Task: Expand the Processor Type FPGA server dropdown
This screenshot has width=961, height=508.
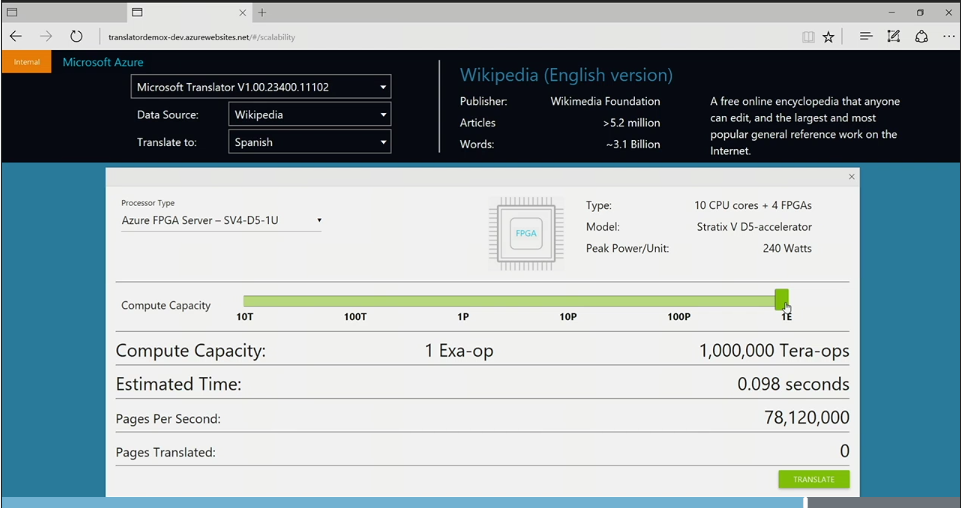Action: (x=221, y=221)
